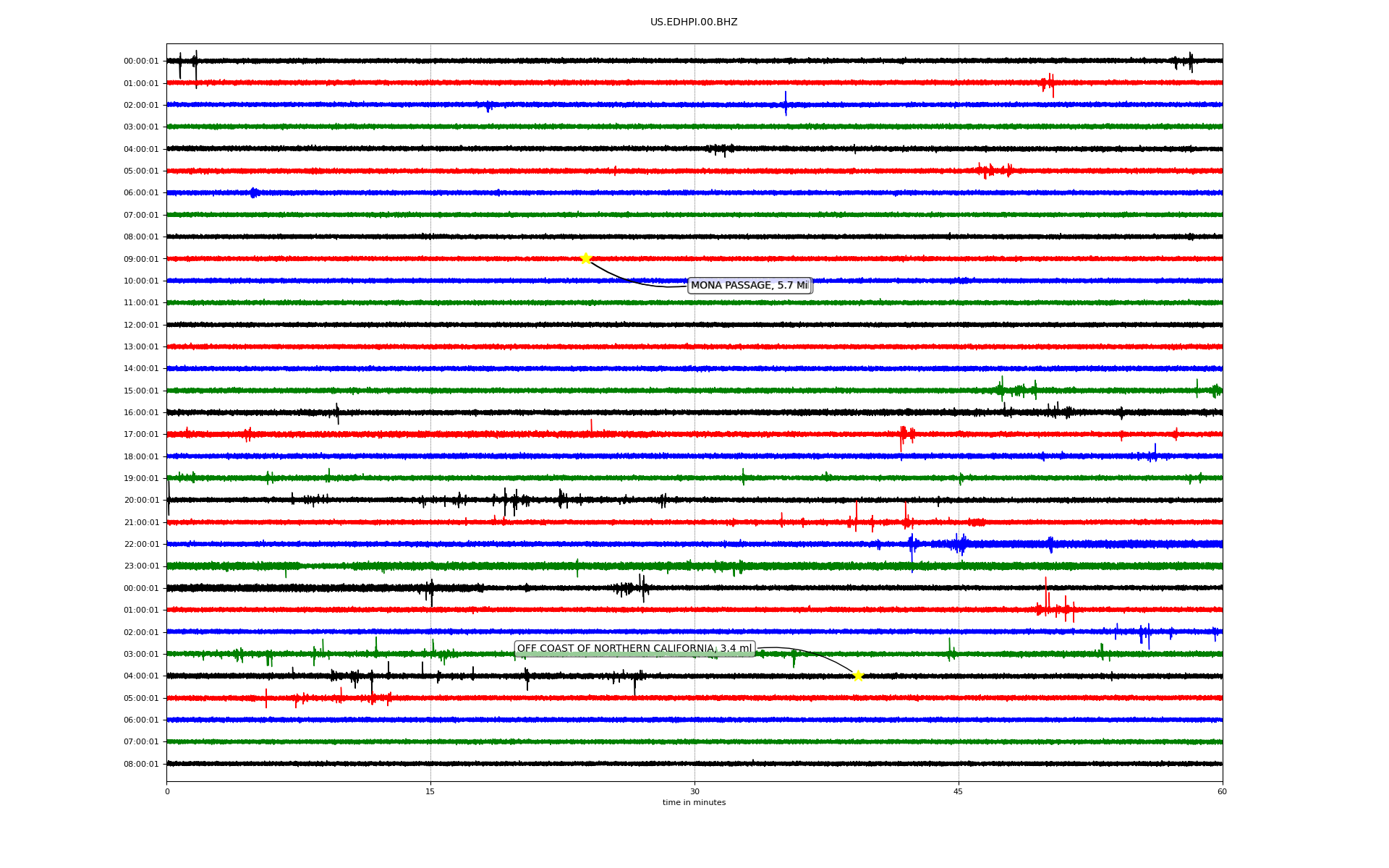
Task: Click the 11:00:01 trace time label
Action: pyautogui.click(x=141, y=303)
